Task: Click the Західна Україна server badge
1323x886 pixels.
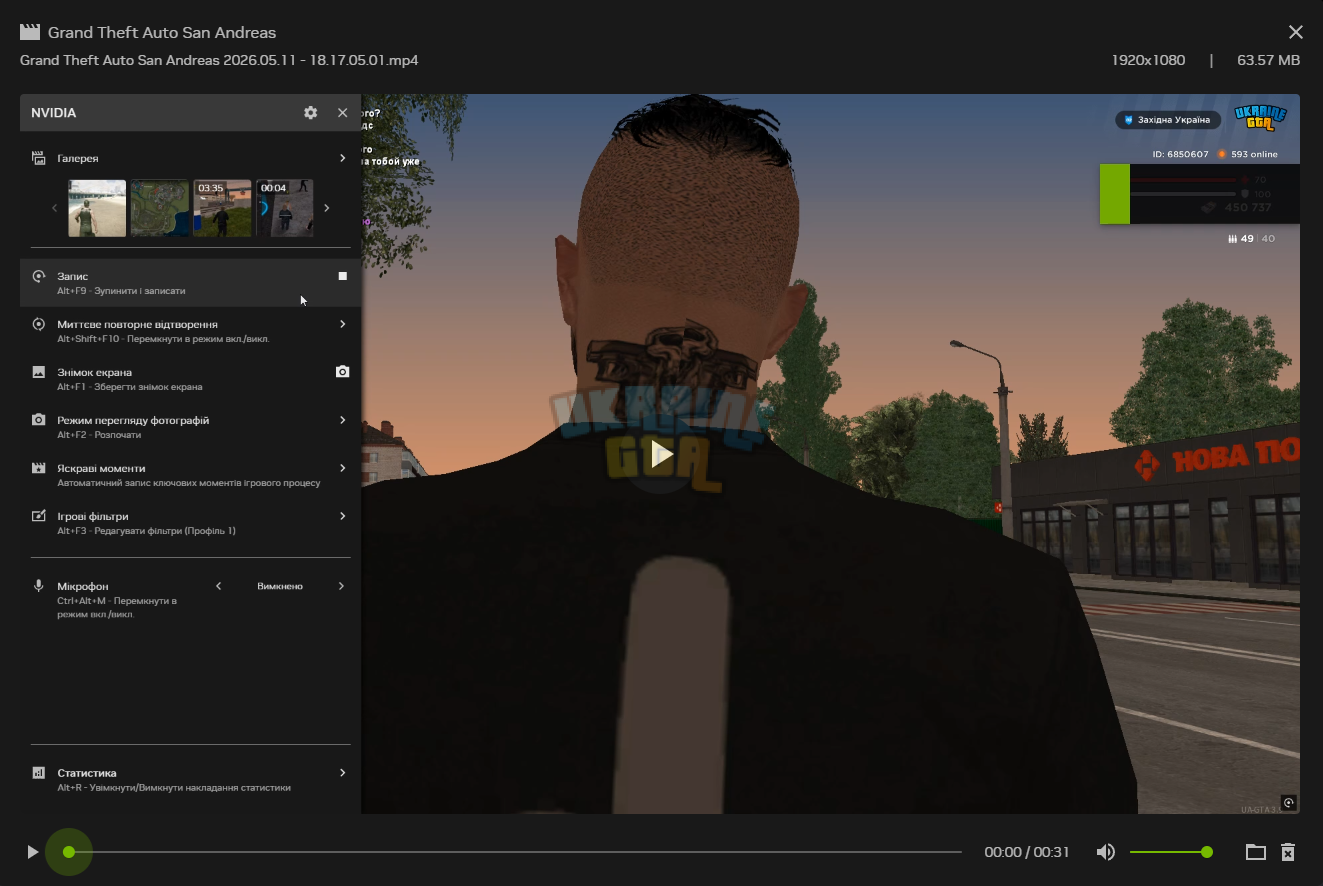Action: [x=1167, y=120]
